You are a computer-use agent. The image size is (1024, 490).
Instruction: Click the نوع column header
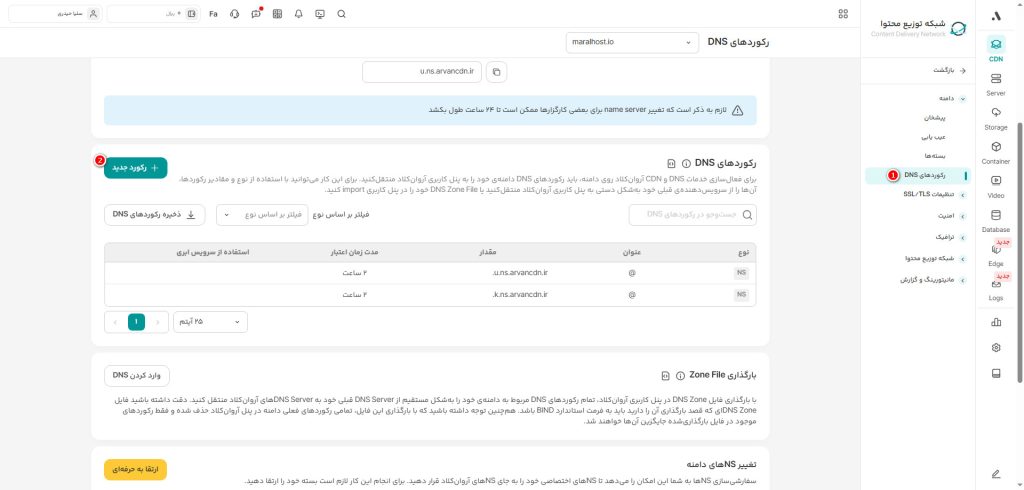point(743,252)
